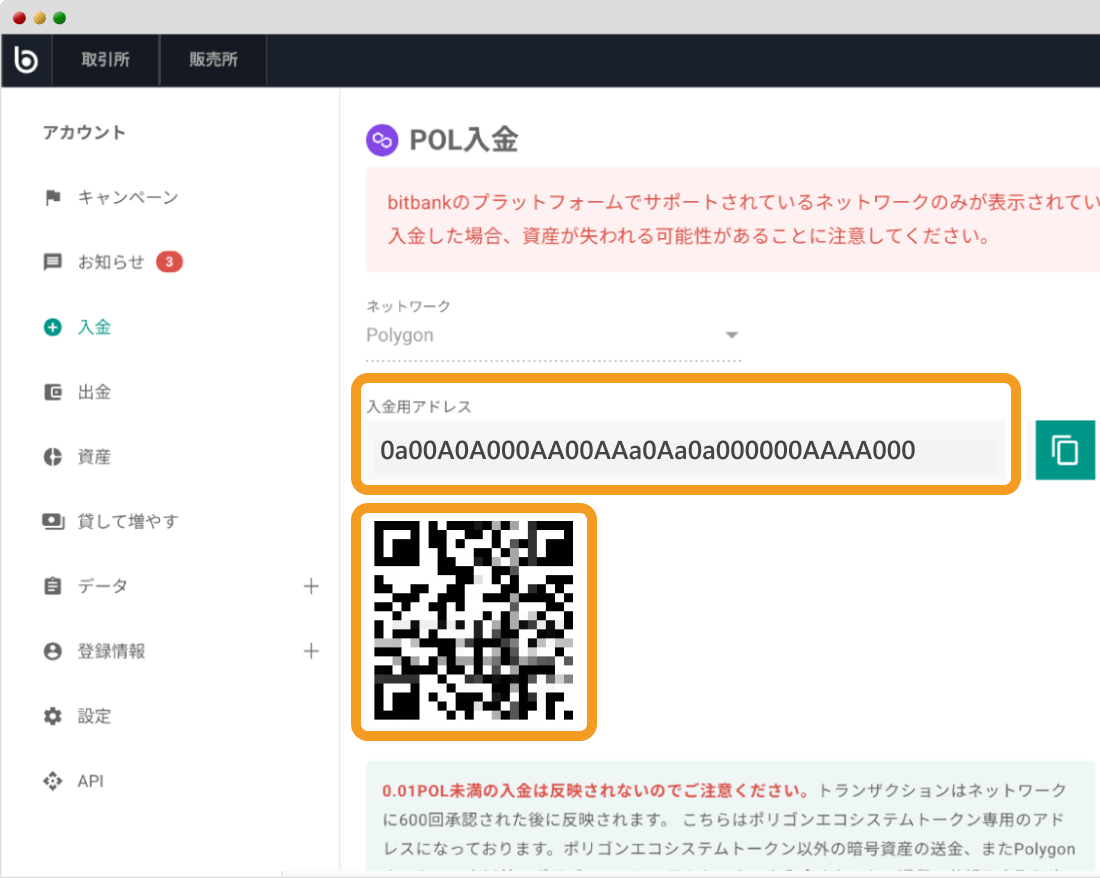Open 貸して増やす in the sidebar
Viewport: 1100px width, 878px height.
coord(128,522)
